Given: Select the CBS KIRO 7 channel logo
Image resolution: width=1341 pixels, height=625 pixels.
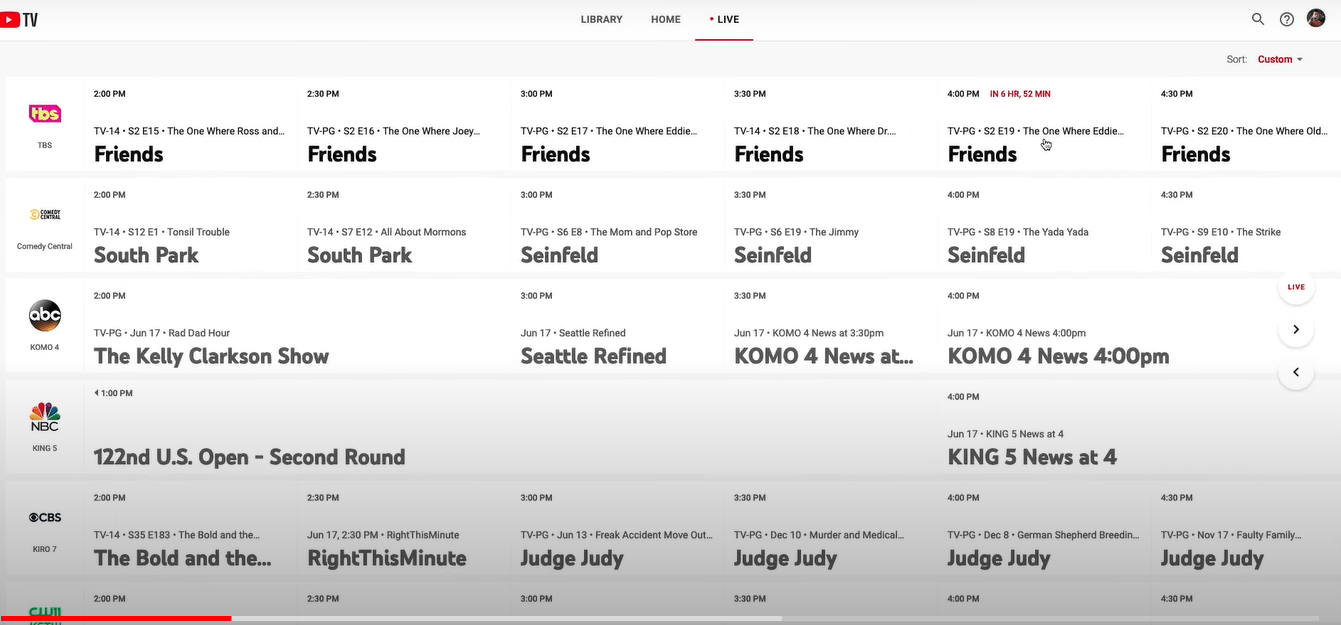Looking at the screenshot, I should click(x=45, y=517).
